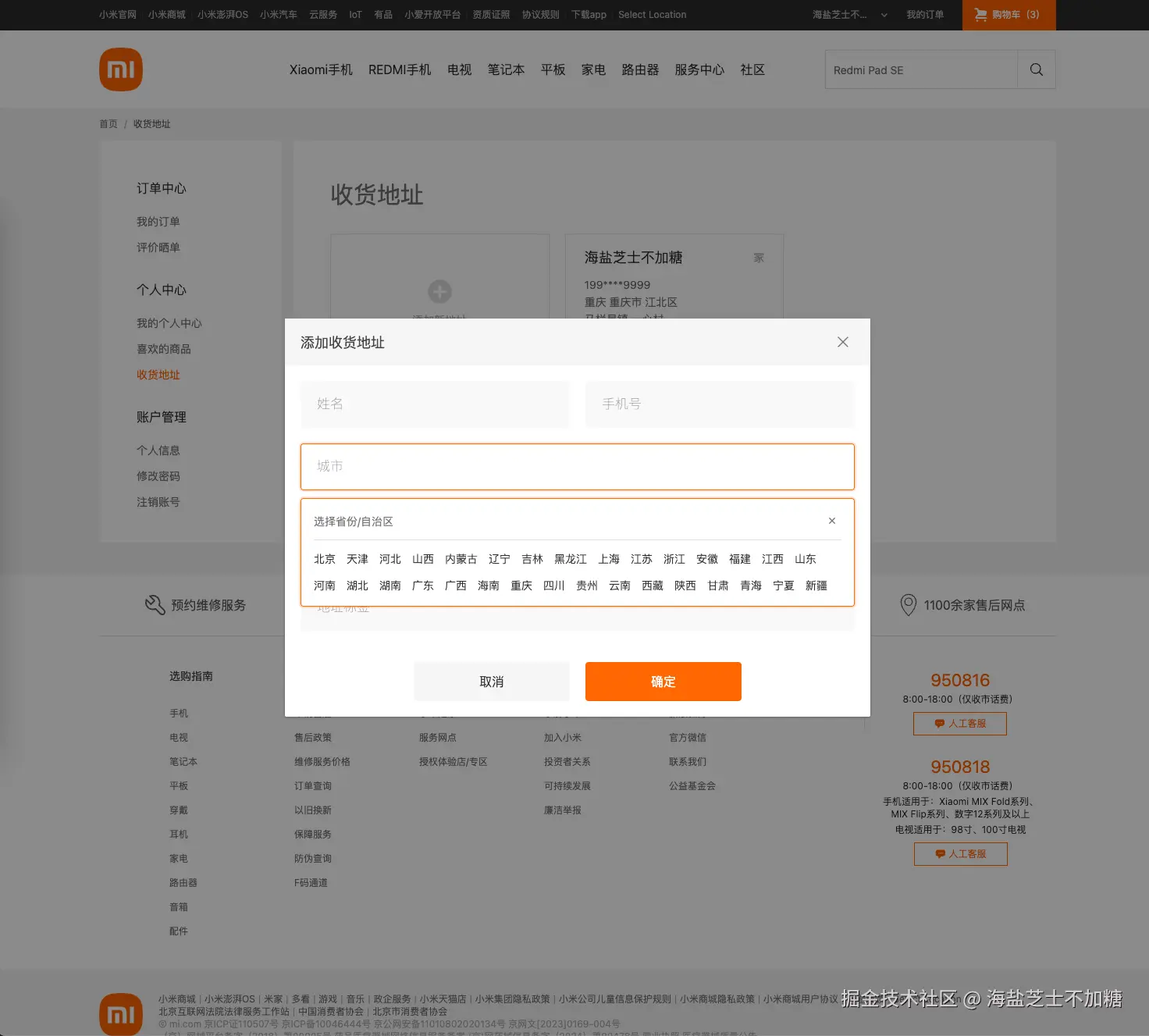The image size is (1149, 1036).
Task: Close the 添加收货地址 dialog
Action: [x=842, y=342]
